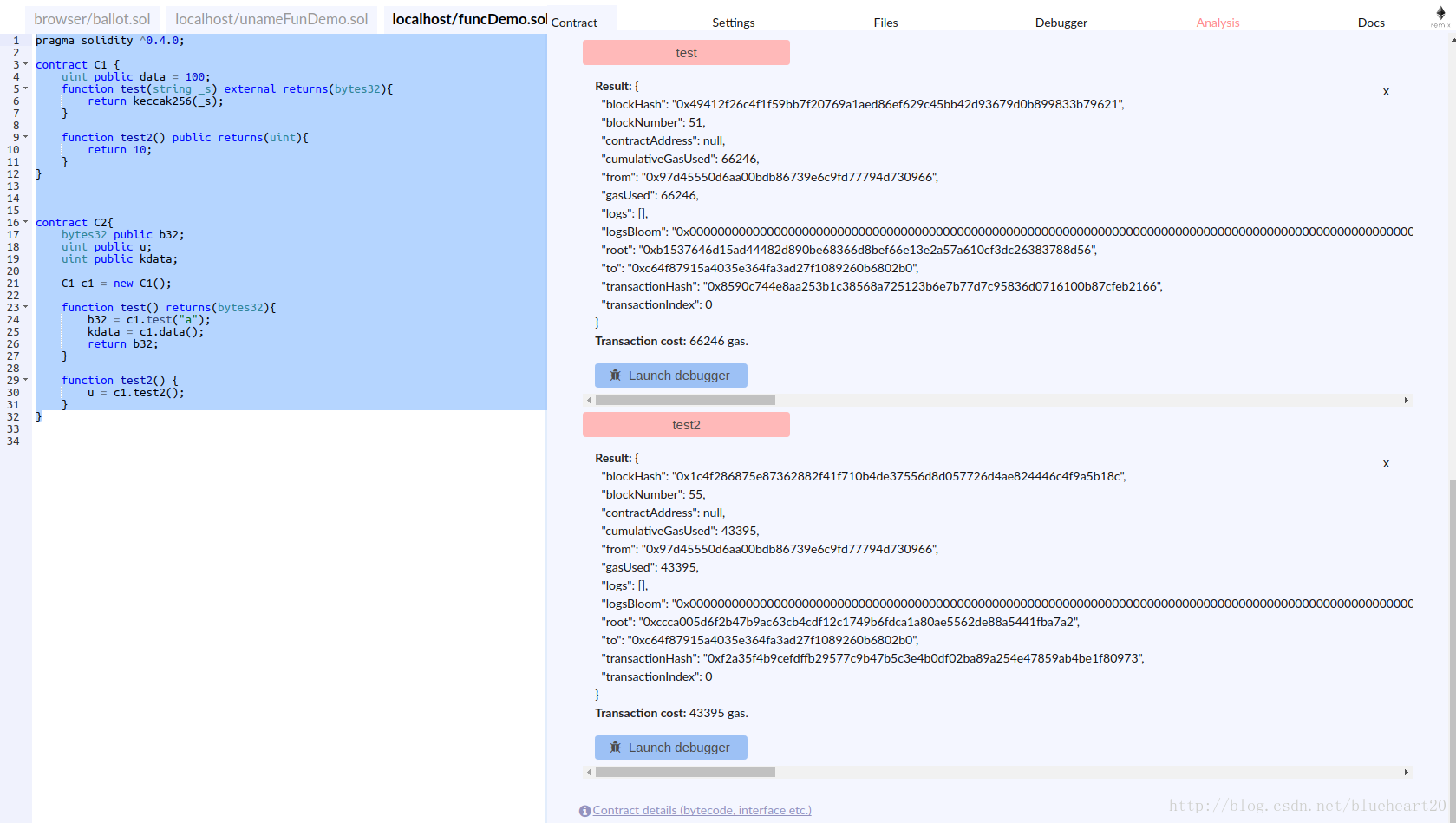1456x823 pixels.
Task: Launch debugger for test2 transaction
Action: point(671,748)
